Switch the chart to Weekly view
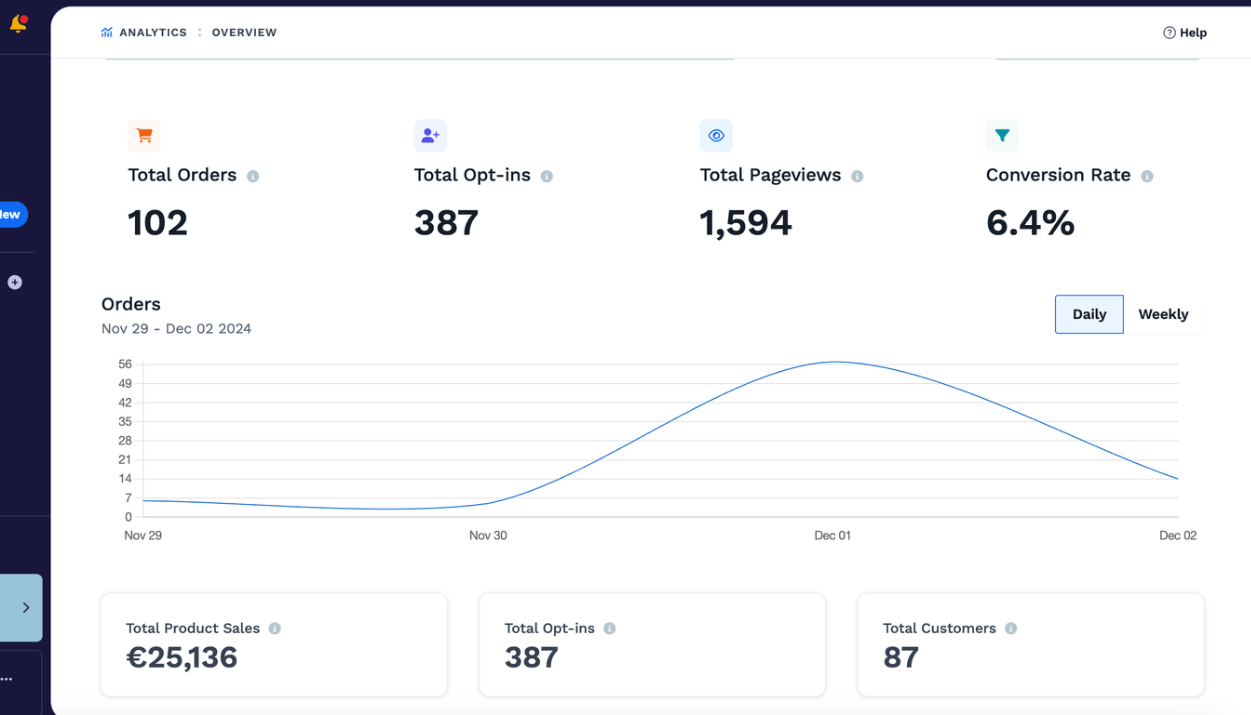 pos(1163,314)
